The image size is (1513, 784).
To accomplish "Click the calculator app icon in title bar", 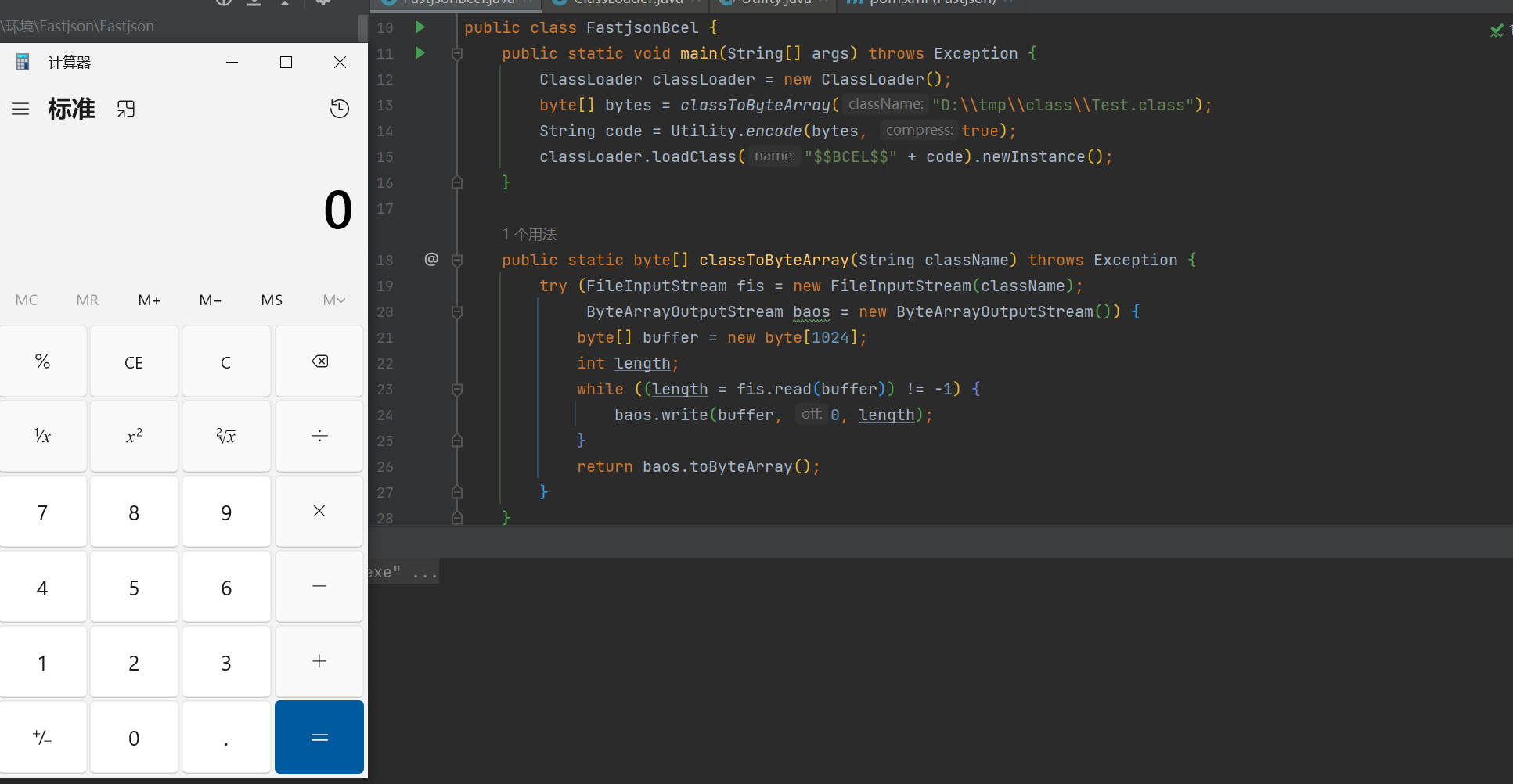I will [x=23, y=62].
